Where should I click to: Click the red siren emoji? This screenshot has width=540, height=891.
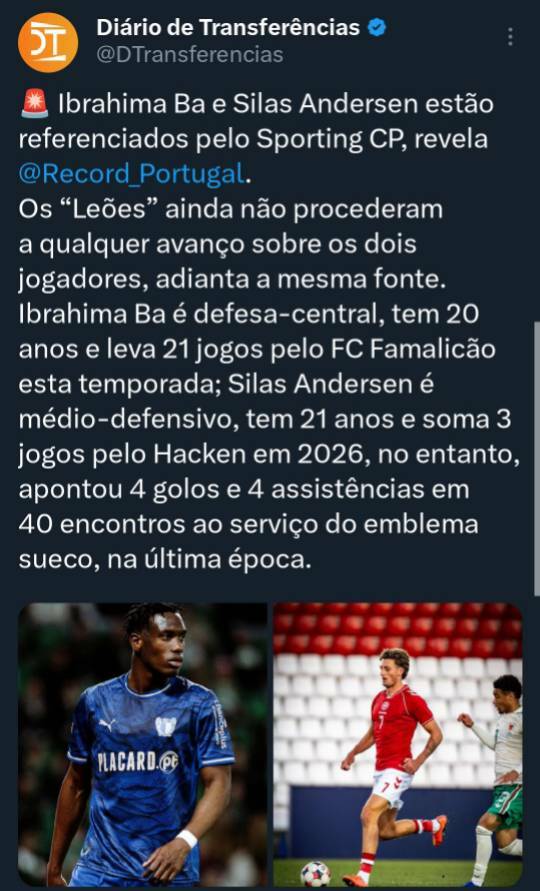coord(35,105)
